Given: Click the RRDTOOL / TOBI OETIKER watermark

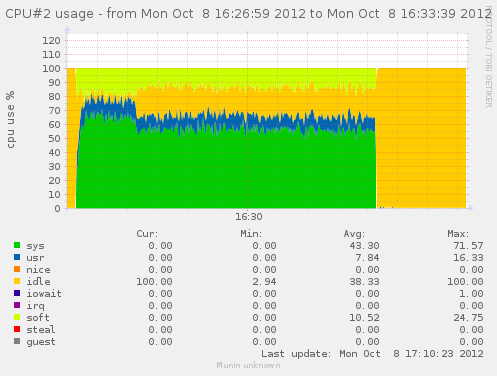Looking at the screenshot, I should 488,56.
